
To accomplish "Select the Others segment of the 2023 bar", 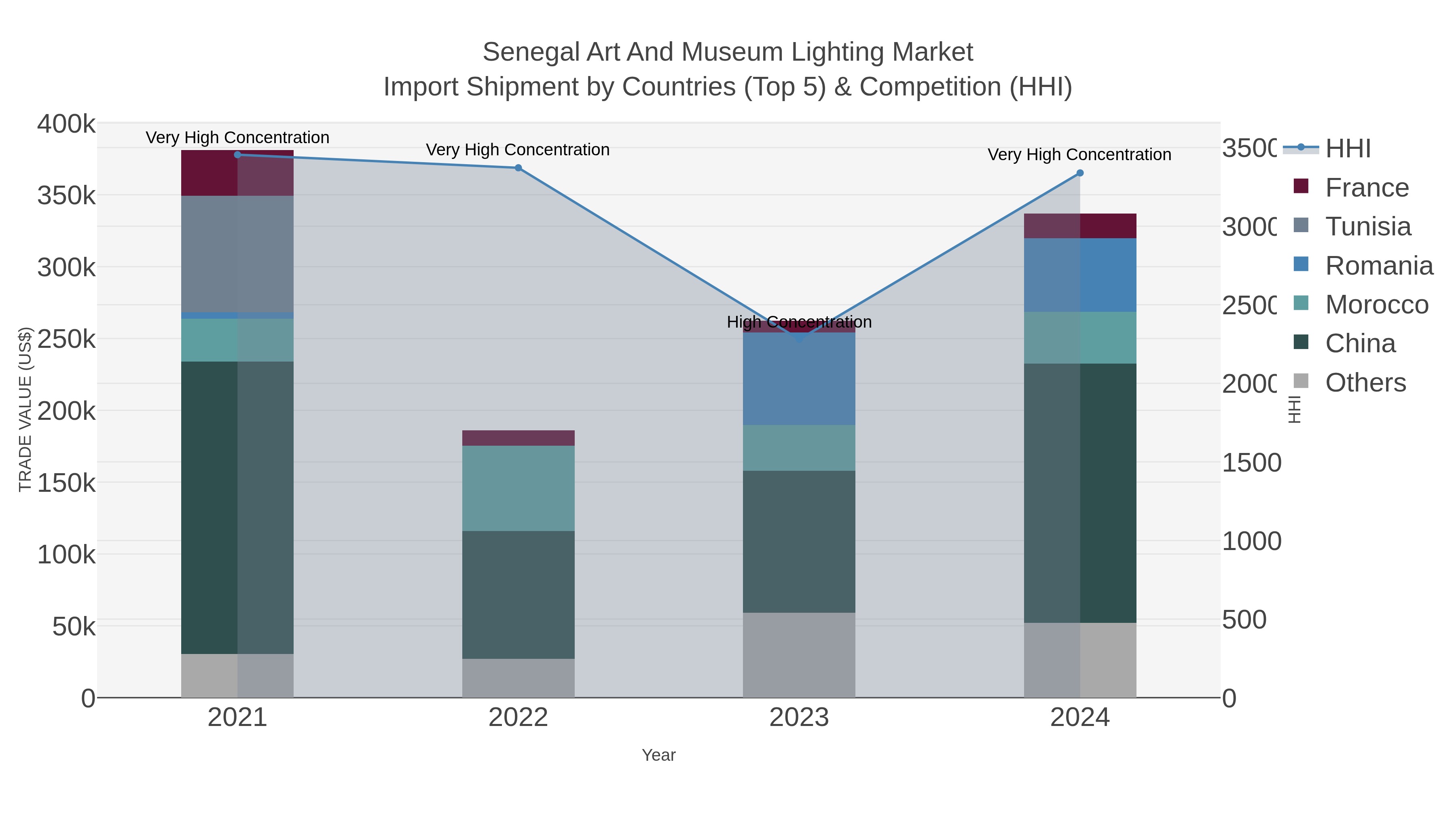I will [799, 655].
